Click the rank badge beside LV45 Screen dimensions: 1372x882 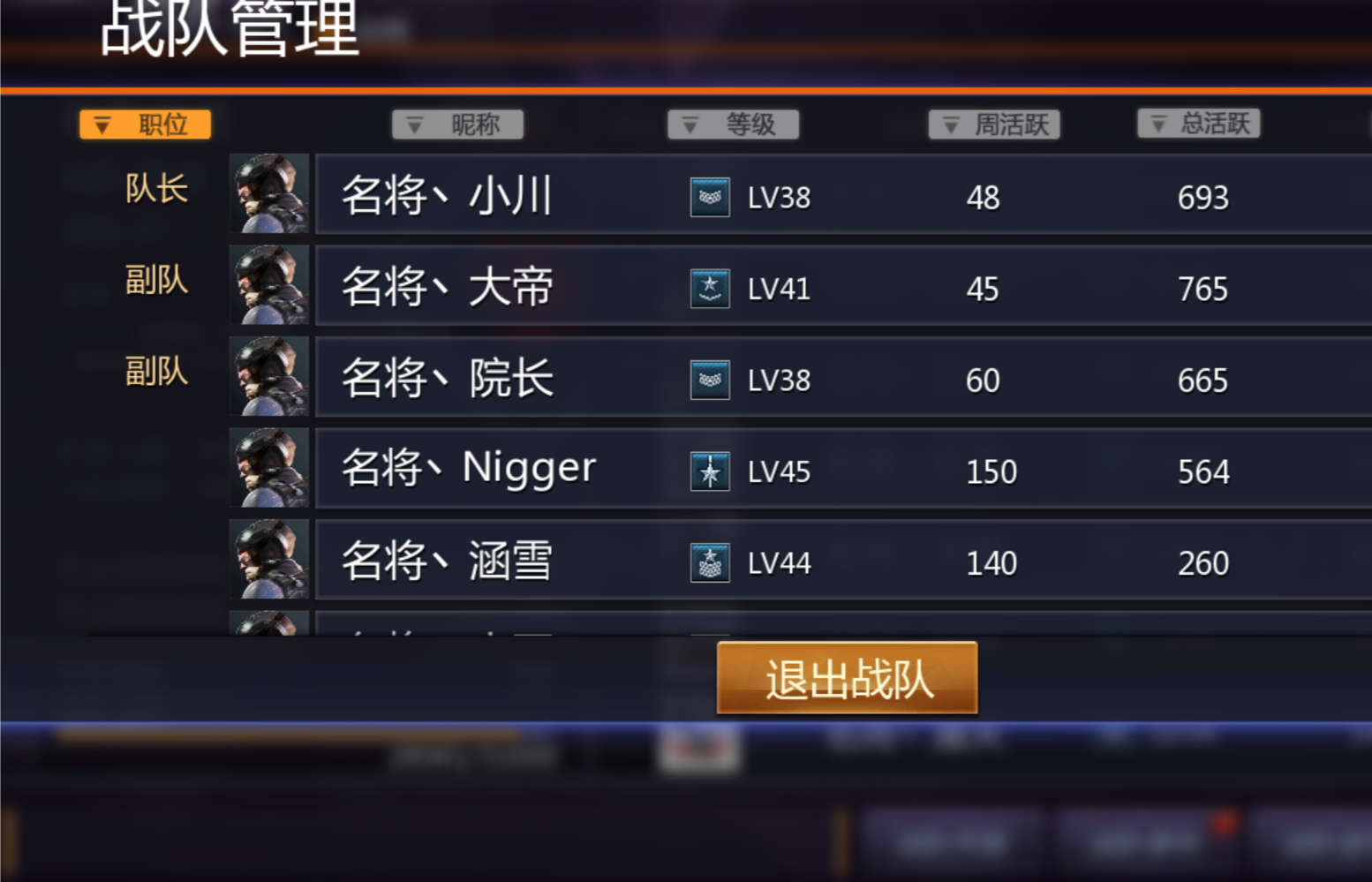pyautogui.click(x=710, y=471)
